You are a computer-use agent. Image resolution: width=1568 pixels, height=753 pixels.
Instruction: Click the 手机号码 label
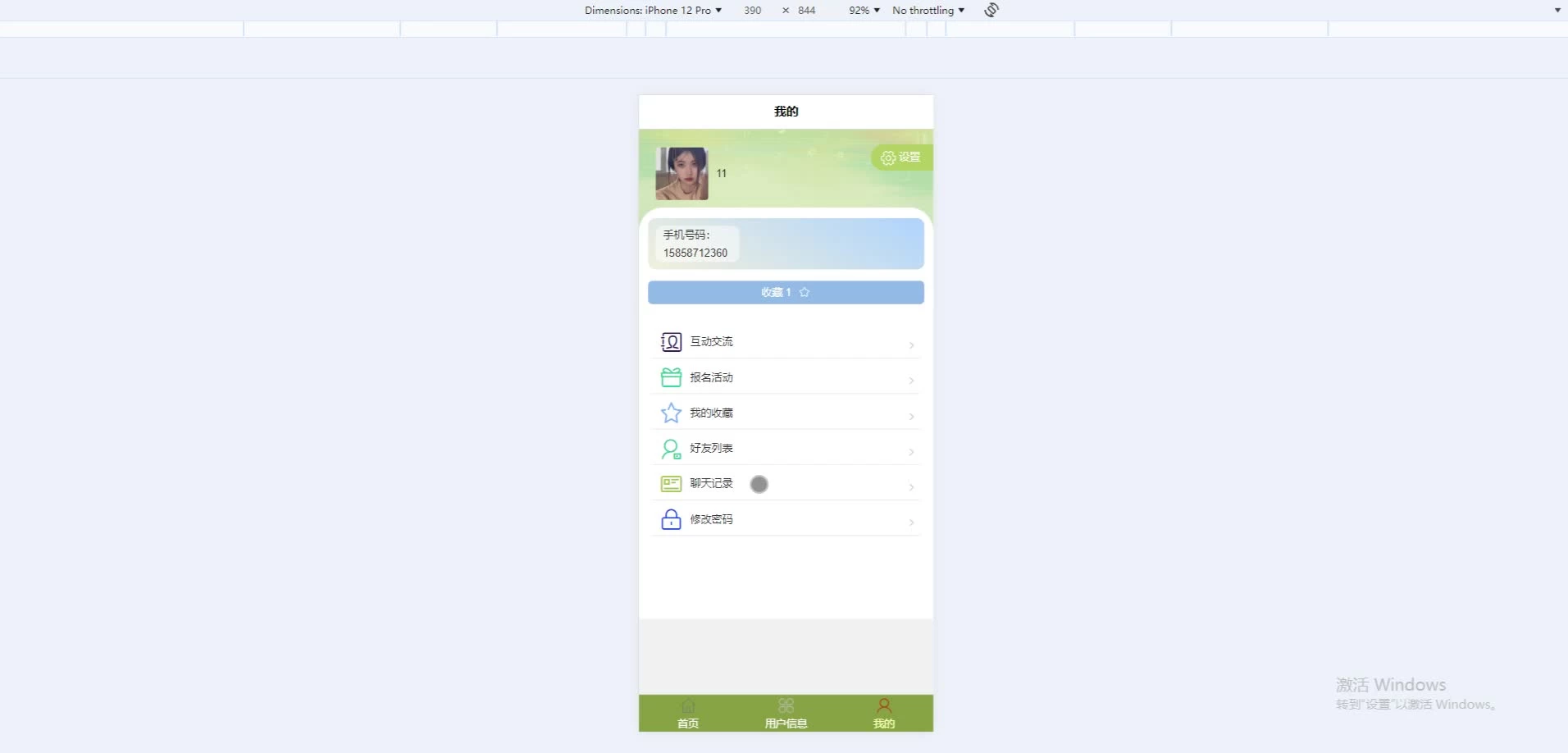coord(686,235)
